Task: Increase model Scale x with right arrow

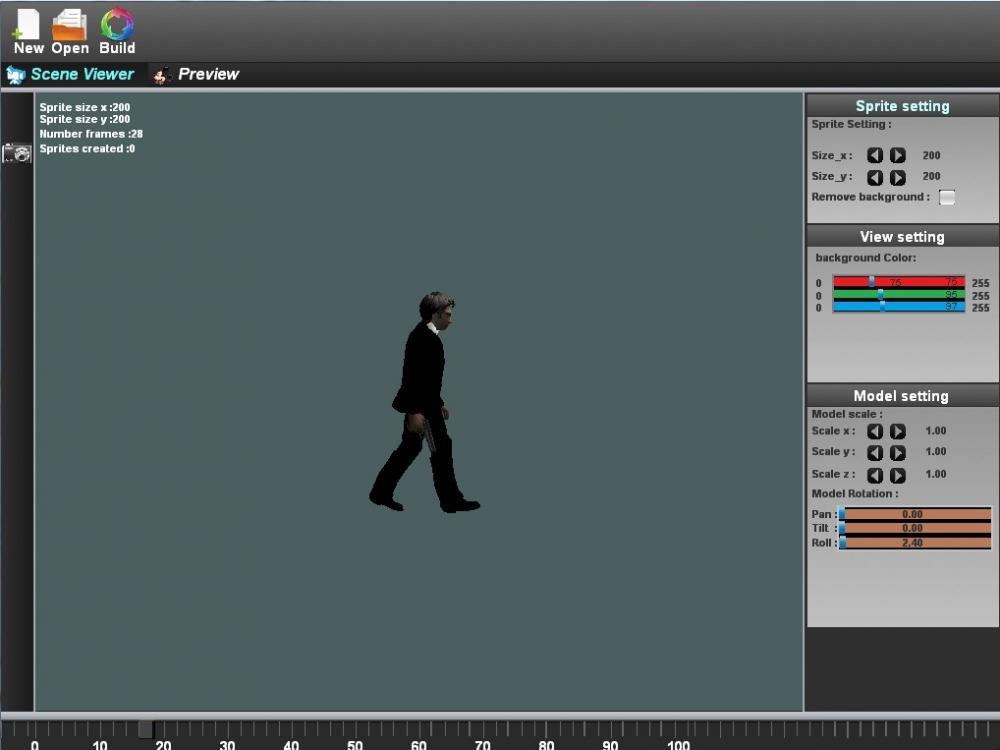Action: [898, 431]
